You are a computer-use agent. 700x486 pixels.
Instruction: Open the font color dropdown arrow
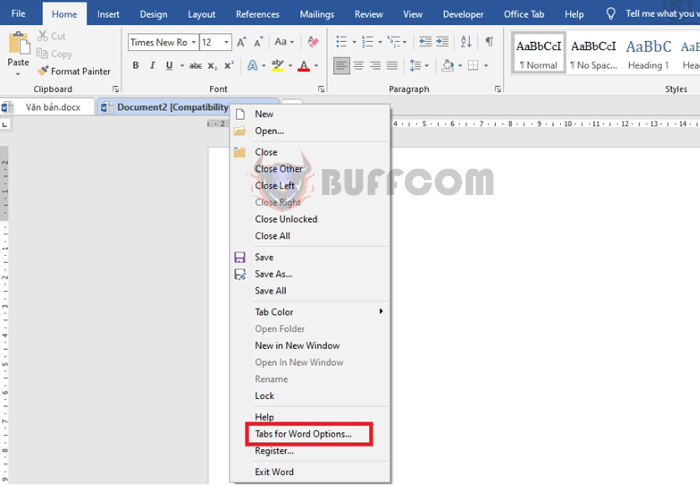[x=316, y=66]
